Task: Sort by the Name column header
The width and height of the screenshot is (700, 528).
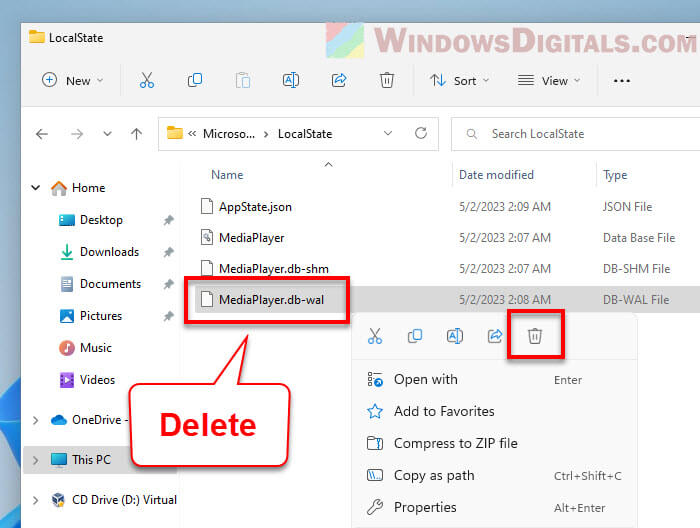Action: pyautogui.click(x=227, y=175)
